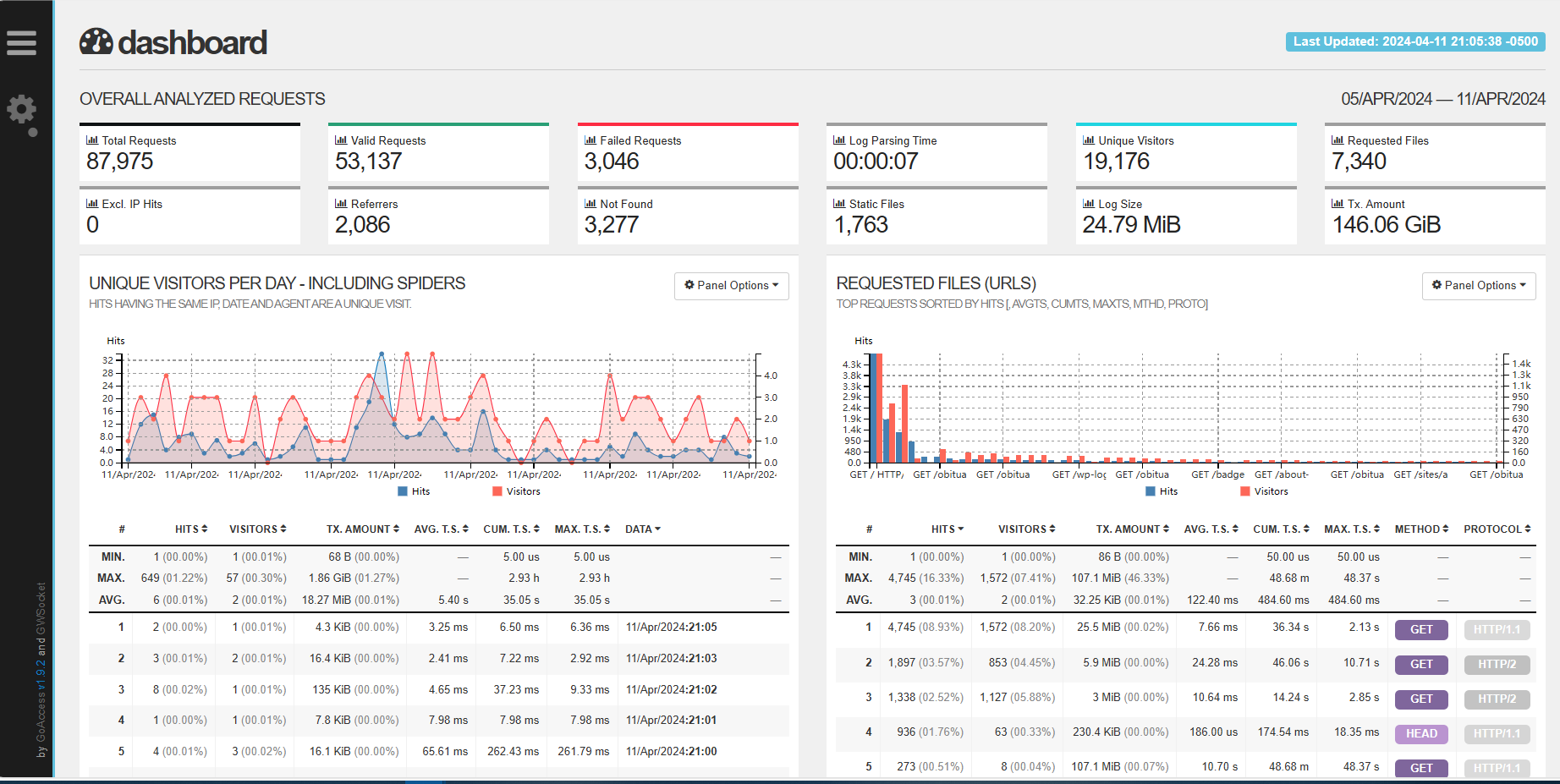Click bar chart icon beside Not Found
Image resolution: width=1560 pixels, height=784 pixels.
(590, 204)
